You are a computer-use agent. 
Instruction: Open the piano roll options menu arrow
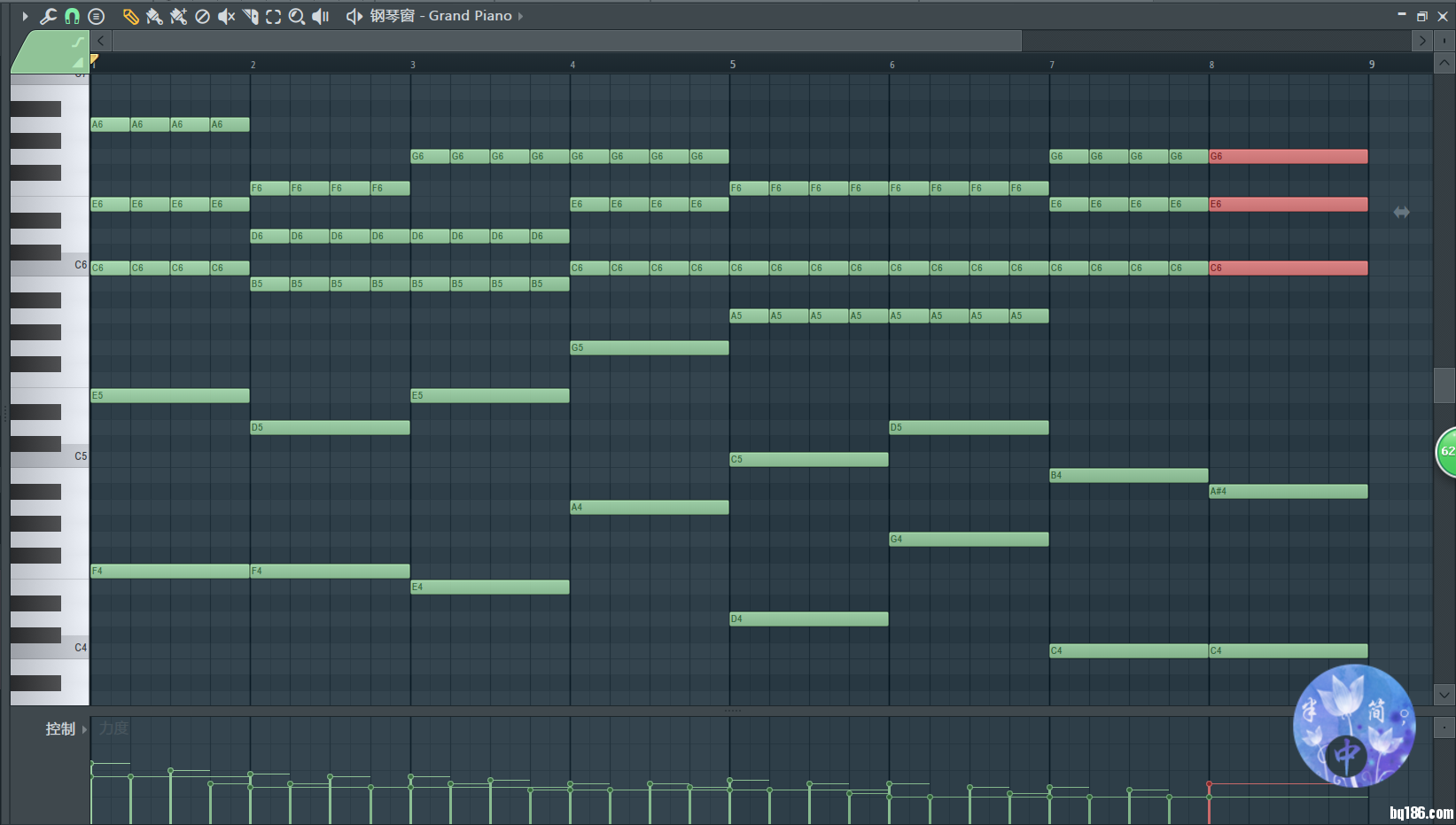tap(25, 16)
